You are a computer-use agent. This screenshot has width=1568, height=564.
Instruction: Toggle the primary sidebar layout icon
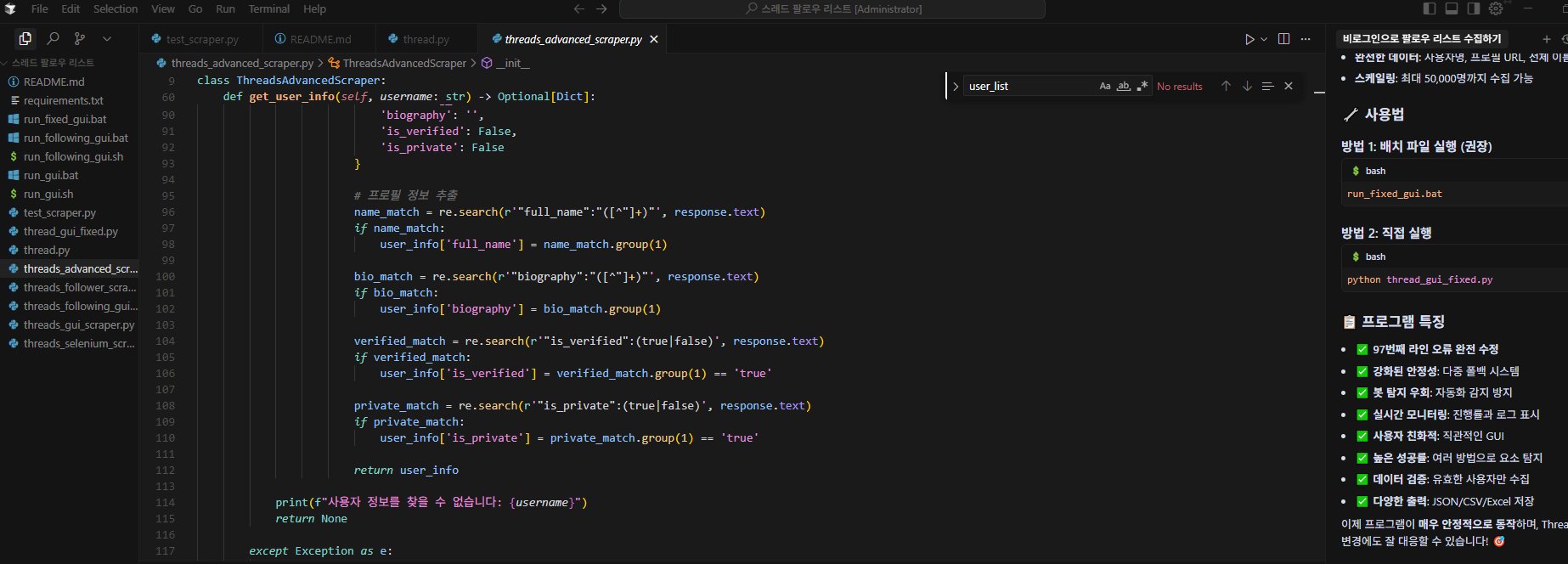(x=1430, y=8)
